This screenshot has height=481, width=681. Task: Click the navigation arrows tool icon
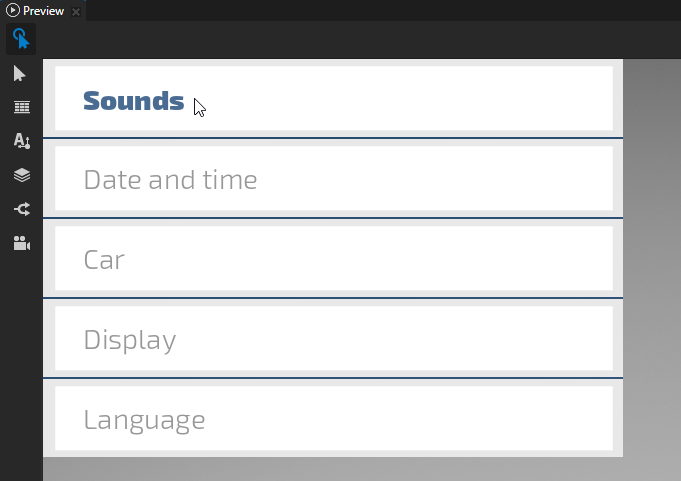(21, 209)
